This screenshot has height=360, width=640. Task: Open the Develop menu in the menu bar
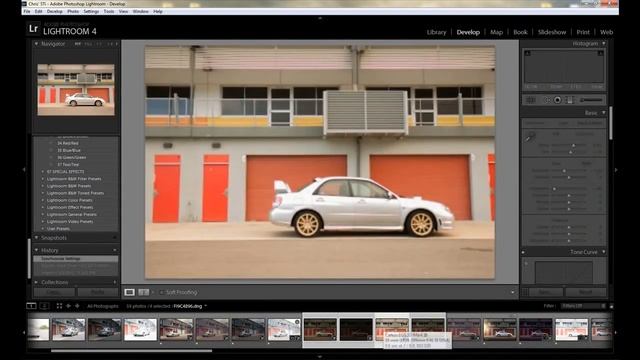pyautogui.click(x=54, y=11)
